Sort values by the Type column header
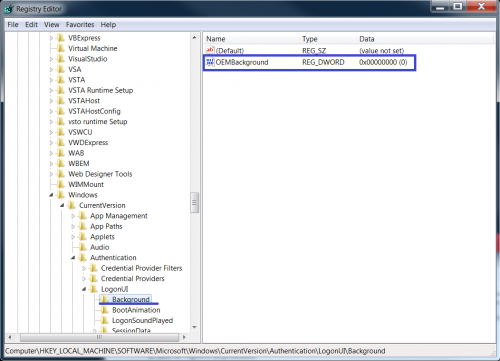Viewport: 500px width, 361px height. 328,39
